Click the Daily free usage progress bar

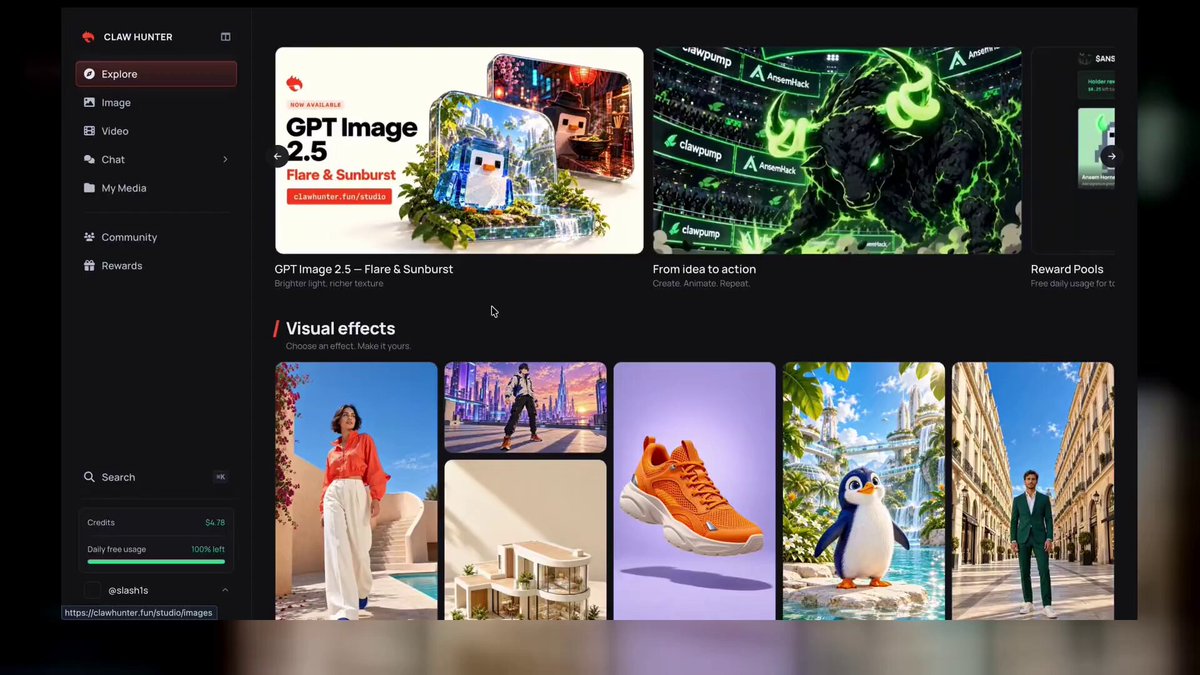tap(156, 562)
